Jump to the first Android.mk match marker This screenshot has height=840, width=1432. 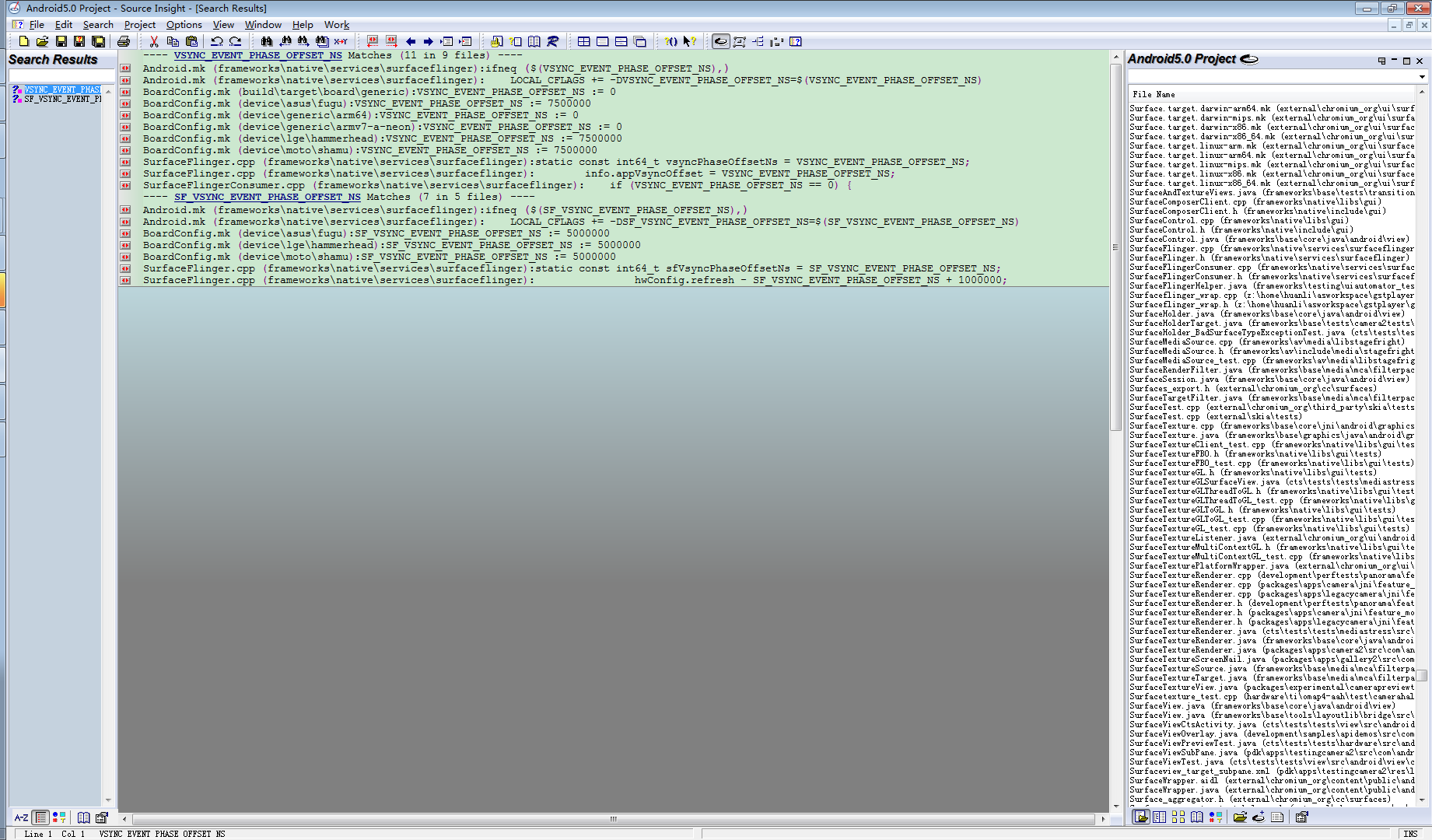125,68
